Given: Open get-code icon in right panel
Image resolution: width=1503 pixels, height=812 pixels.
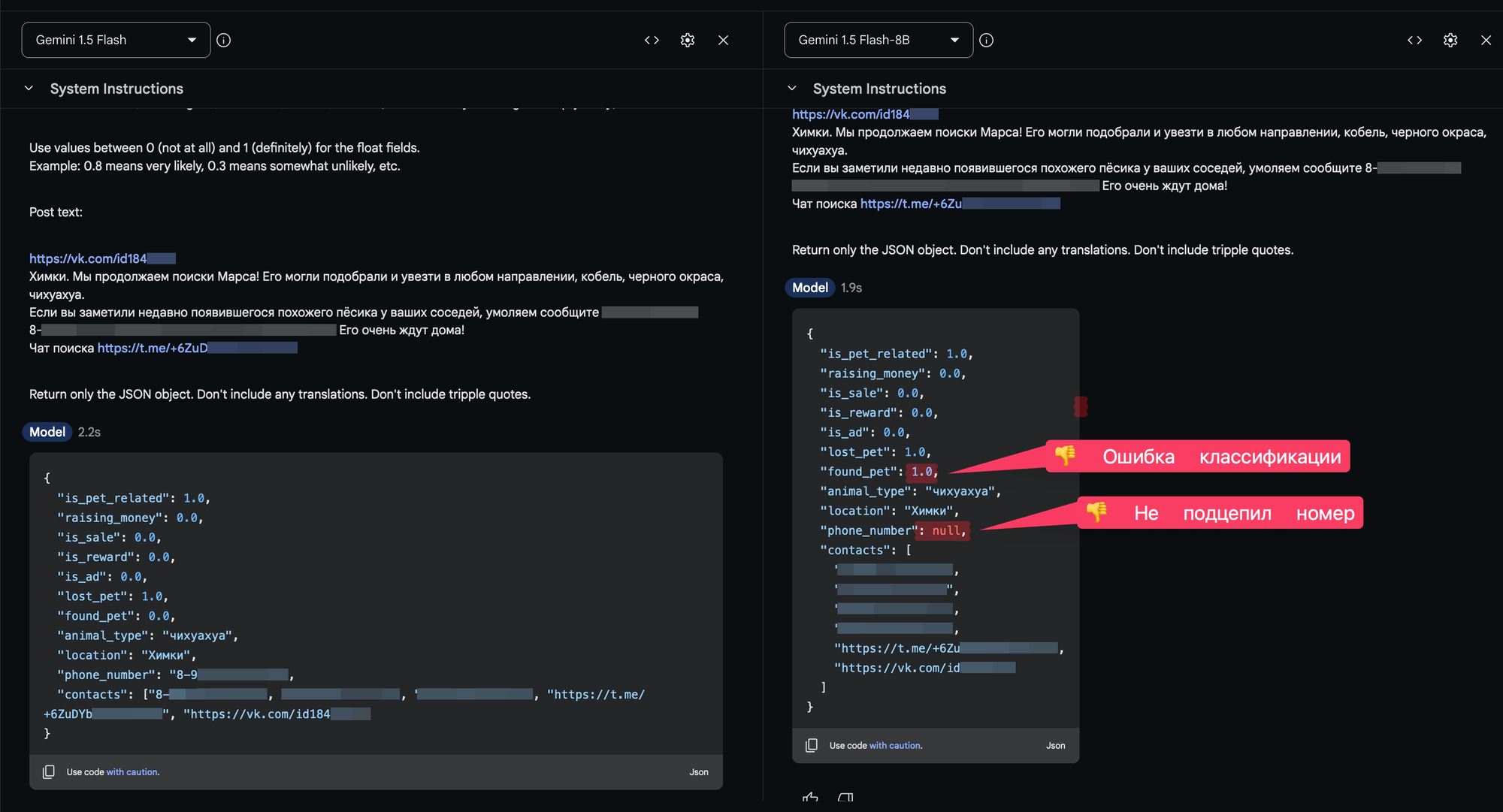Looking at the screenshot, I should 1414,41.
